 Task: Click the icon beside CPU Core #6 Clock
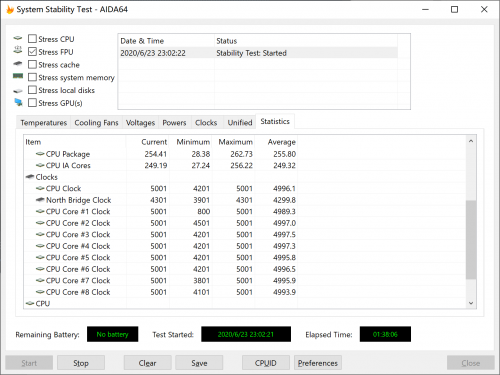[x=40, y=269]
